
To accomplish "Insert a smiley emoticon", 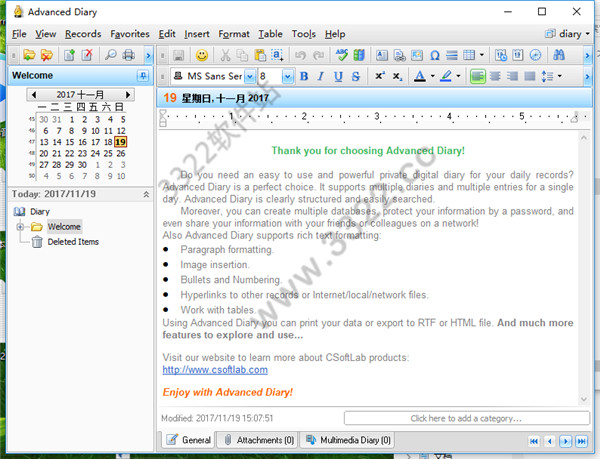I will [202, 55].
